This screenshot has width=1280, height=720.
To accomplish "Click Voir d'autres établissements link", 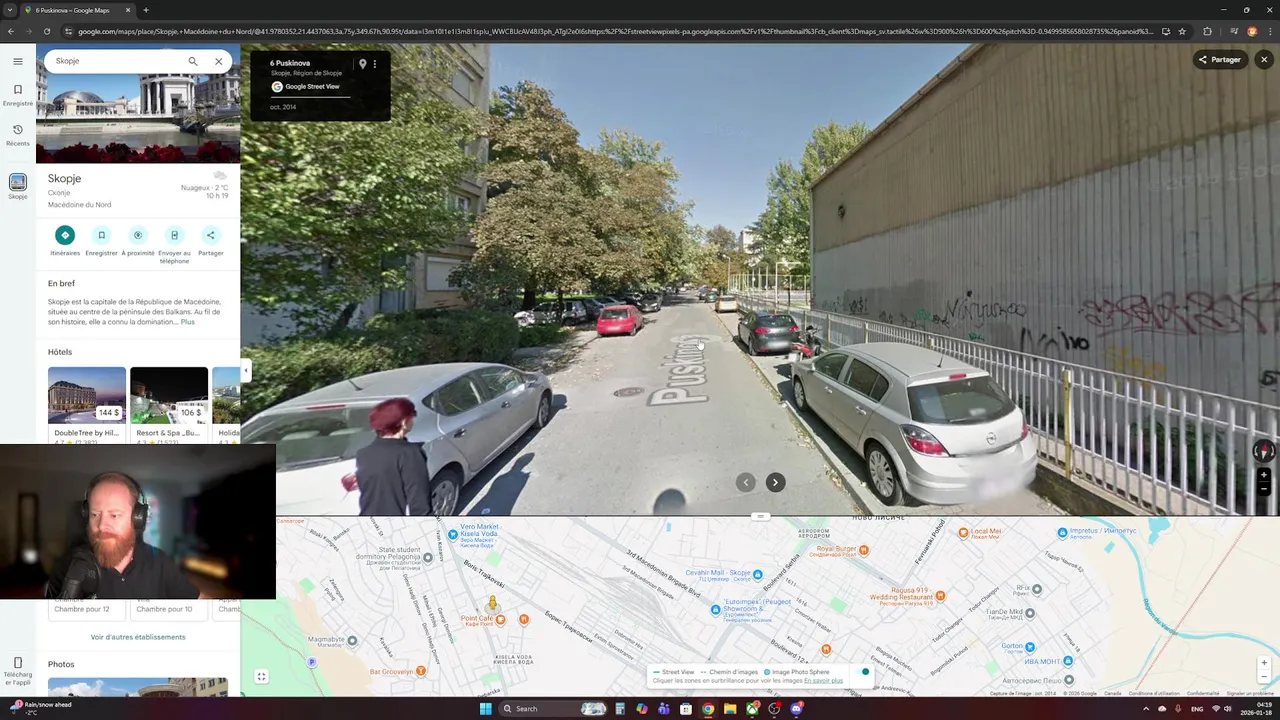I will [138, 637].
